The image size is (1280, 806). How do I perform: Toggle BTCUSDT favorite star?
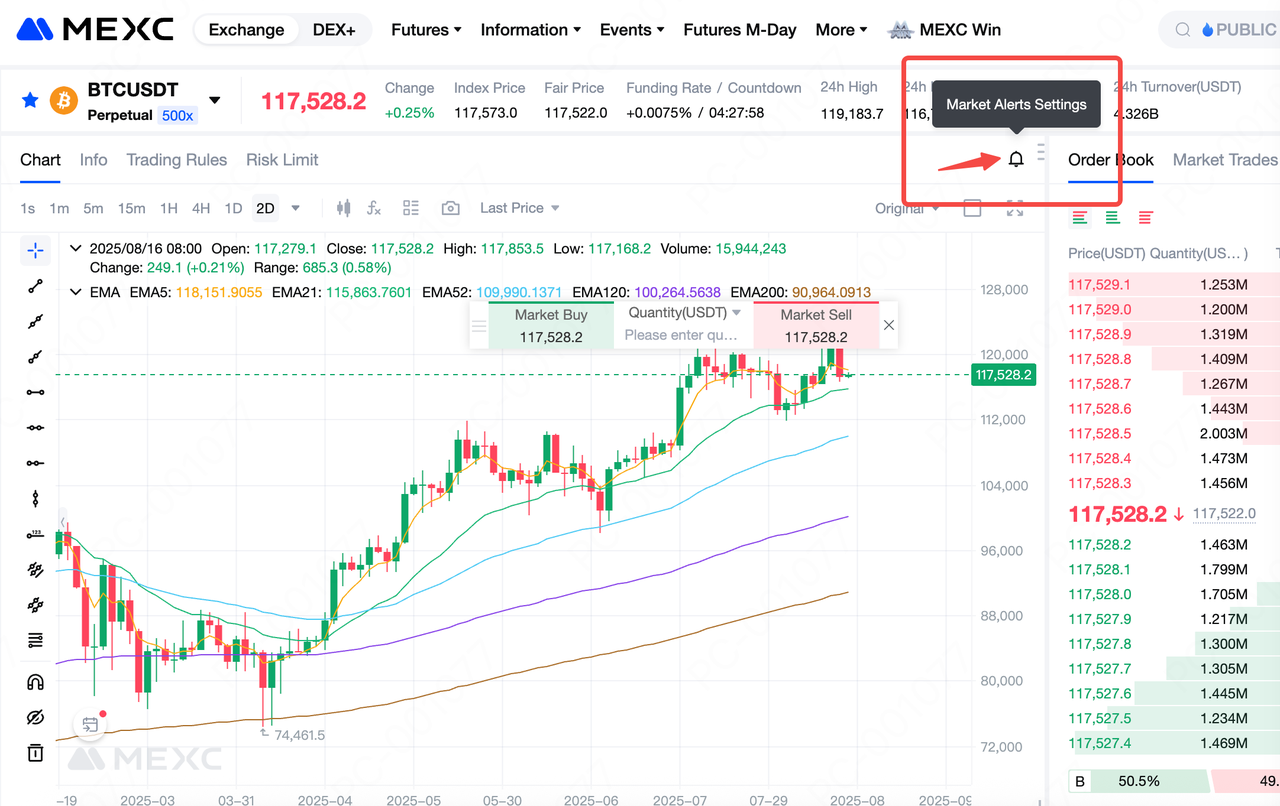click(30, 100)
